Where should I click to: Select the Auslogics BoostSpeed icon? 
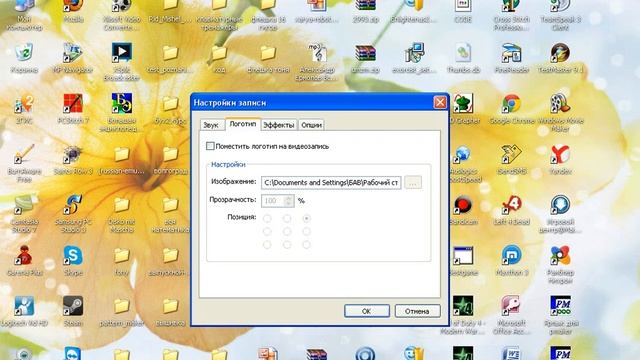pyautogui.click(x=463, y=163)
